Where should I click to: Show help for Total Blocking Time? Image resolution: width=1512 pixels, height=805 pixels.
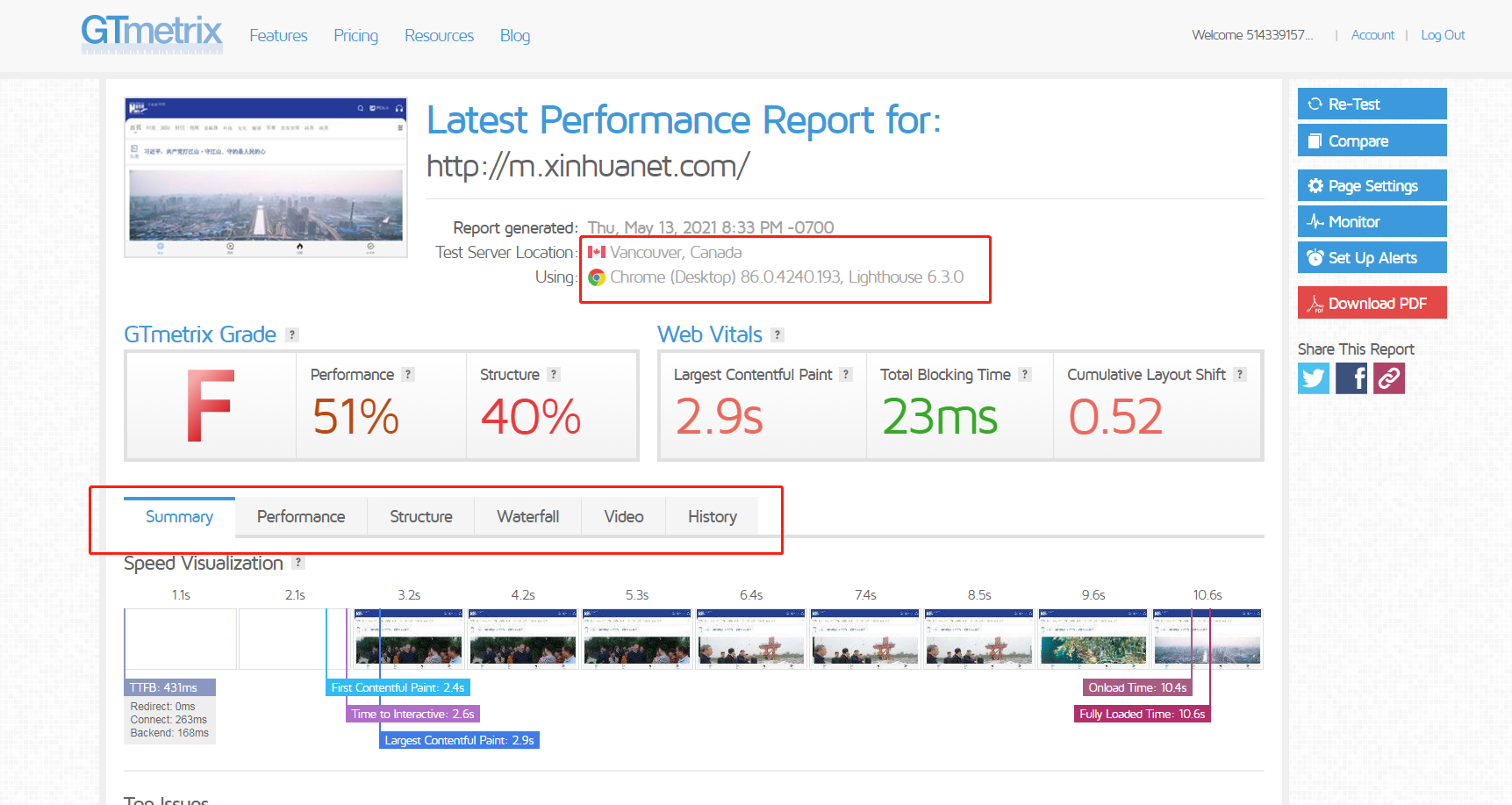click(x=1025, y=374)
